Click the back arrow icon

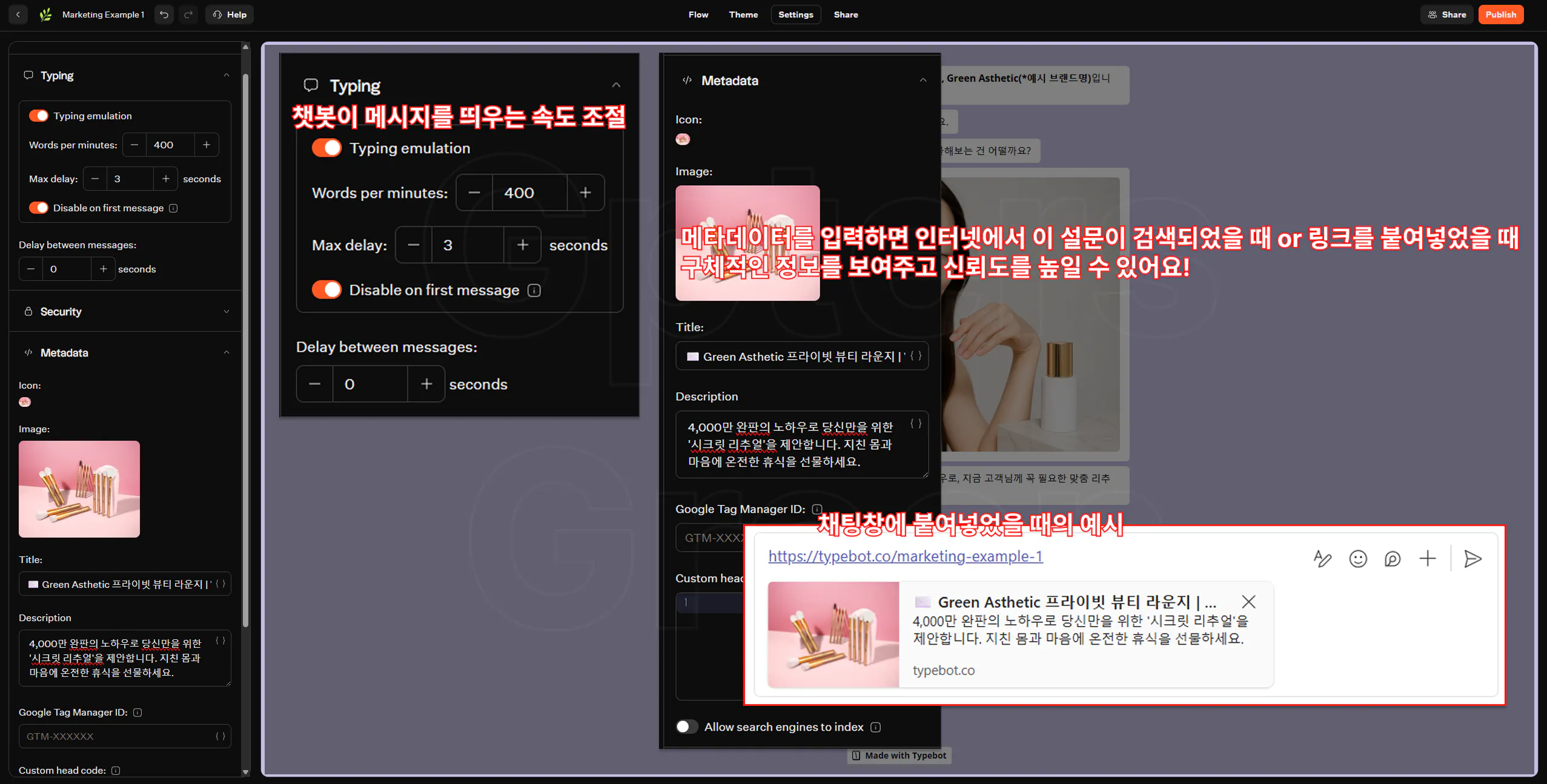(x=18, y=15)
